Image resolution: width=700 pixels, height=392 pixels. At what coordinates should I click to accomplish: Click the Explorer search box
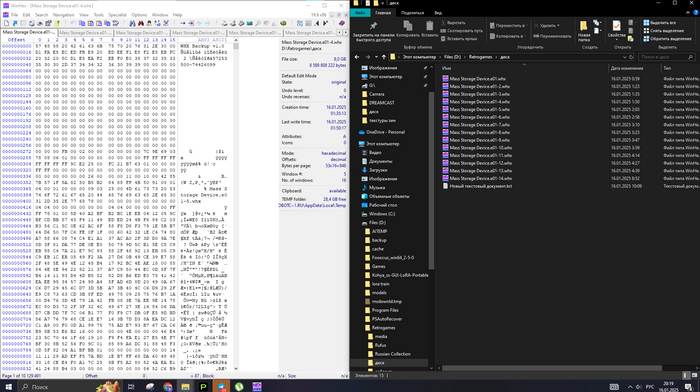point(666,57)
